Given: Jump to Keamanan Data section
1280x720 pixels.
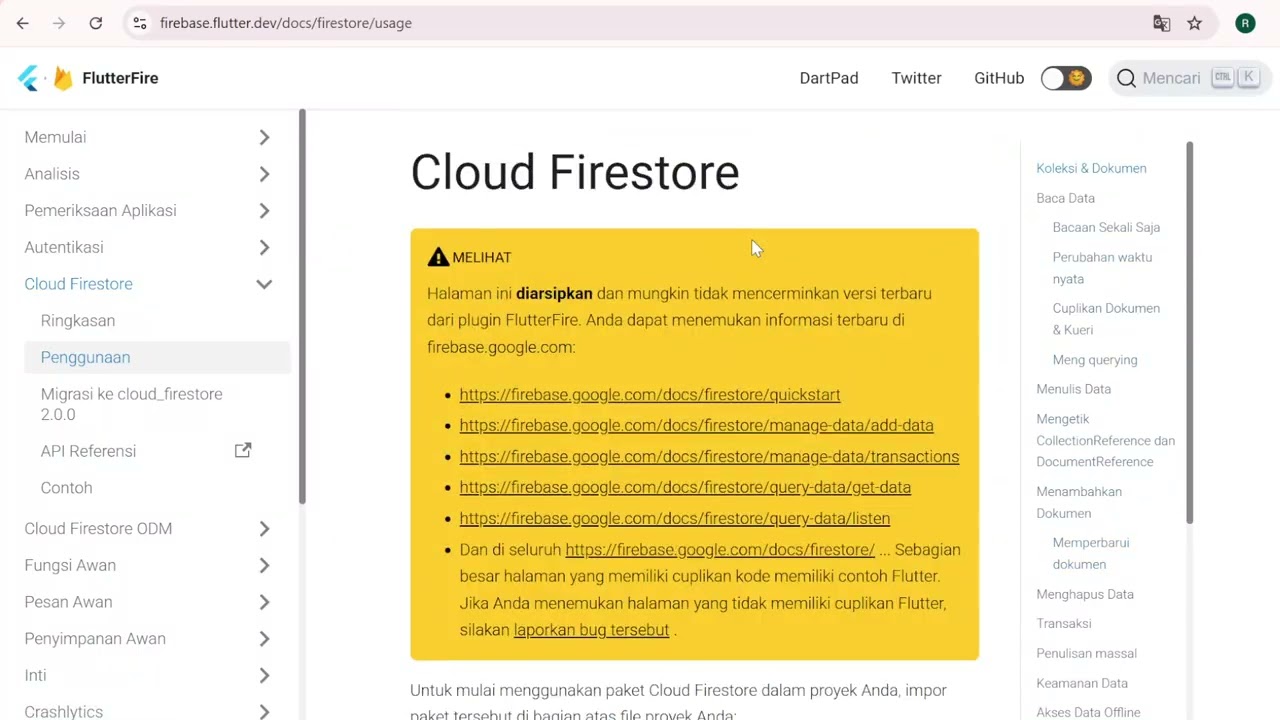Looking at the screenshot, I should click(x=1082, y=683).
